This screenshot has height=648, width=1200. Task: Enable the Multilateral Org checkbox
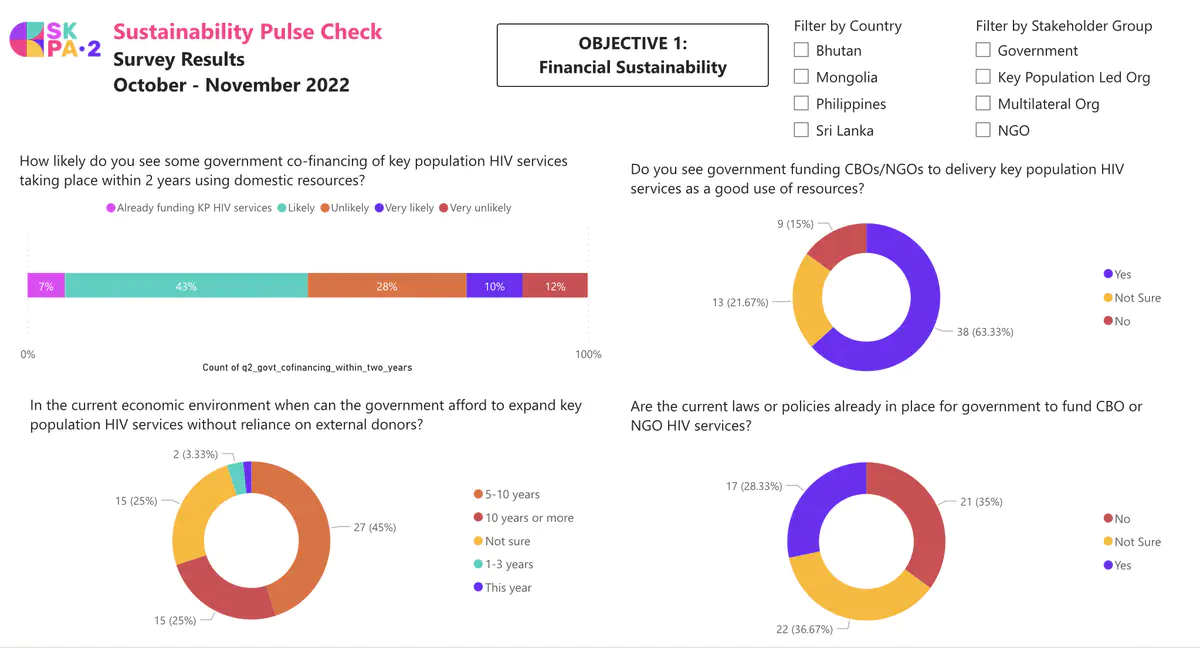pos(983,103)
